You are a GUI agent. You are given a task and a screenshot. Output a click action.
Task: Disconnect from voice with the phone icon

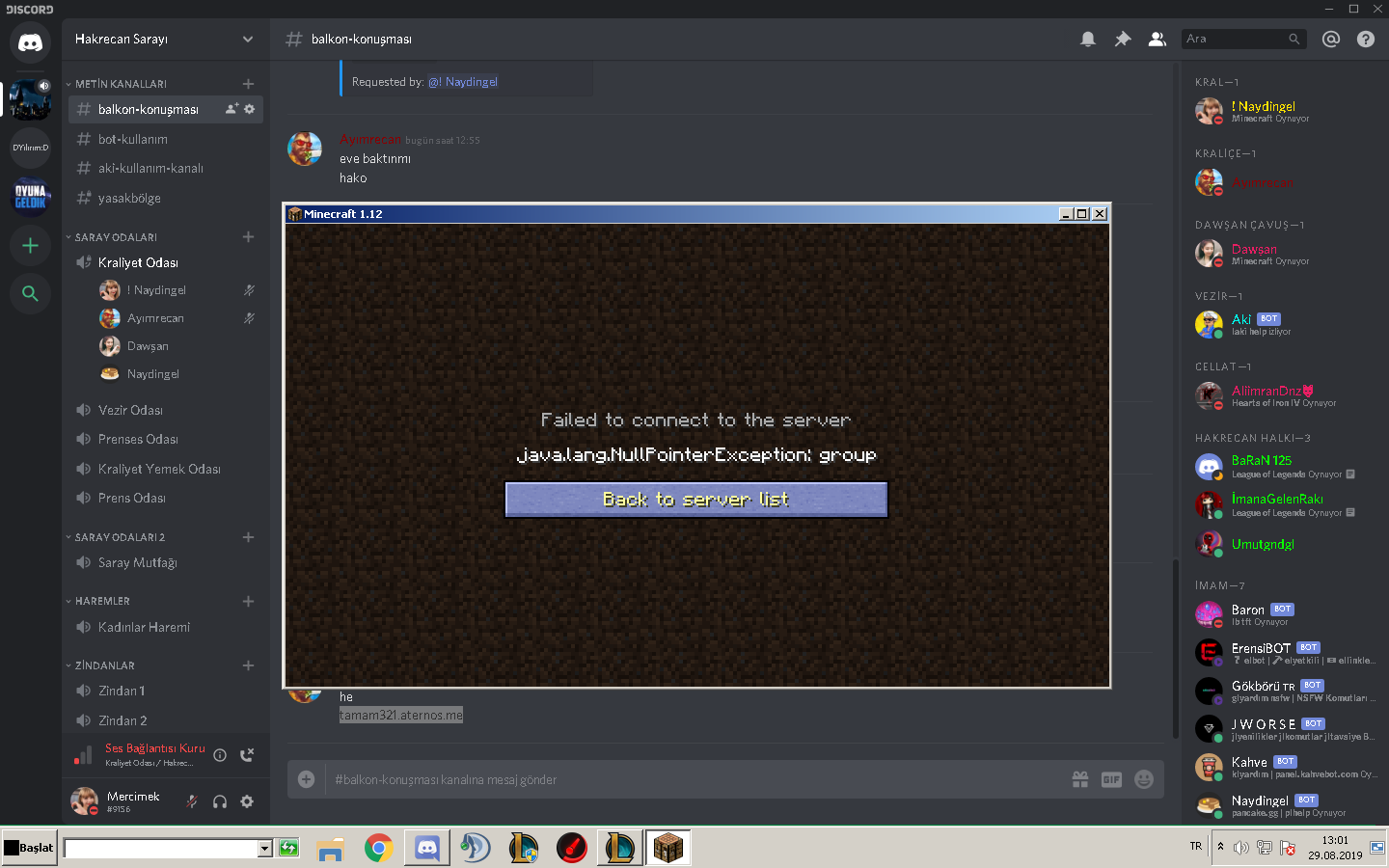click(247, 755)
